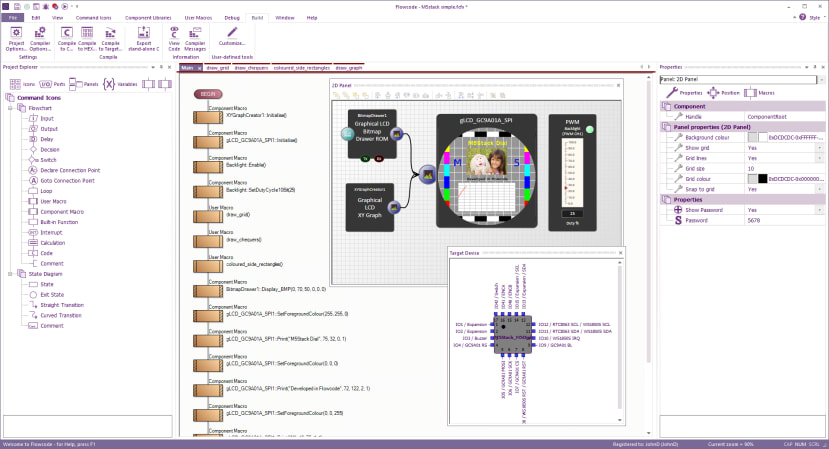Click the M5Stack chip in the Target Device panel
The width and height of the screenshot is (829, 449).
click(513, 335)
